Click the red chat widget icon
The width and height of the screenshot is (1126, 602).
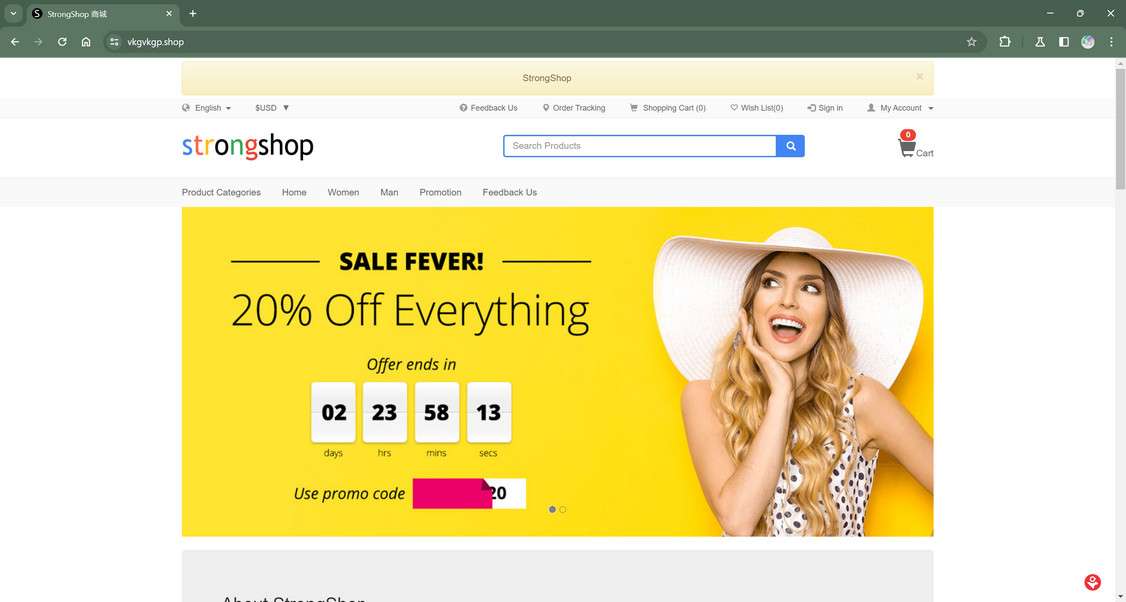coord(1092,582)
